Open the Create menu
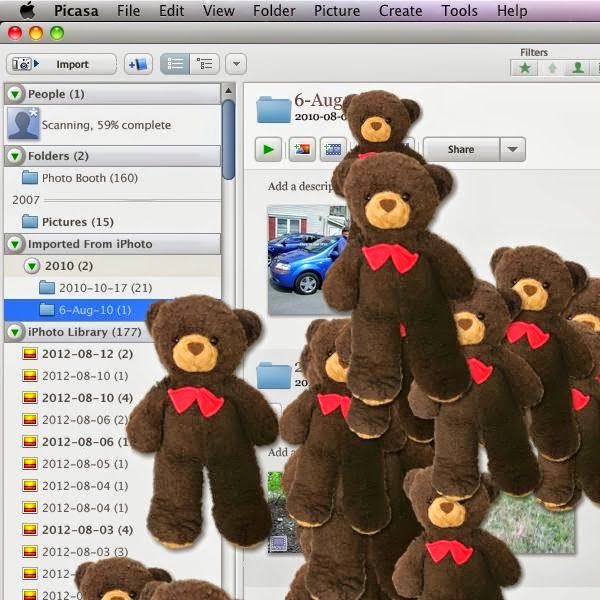Screen dimensions: 600x600 click(401, 11)
